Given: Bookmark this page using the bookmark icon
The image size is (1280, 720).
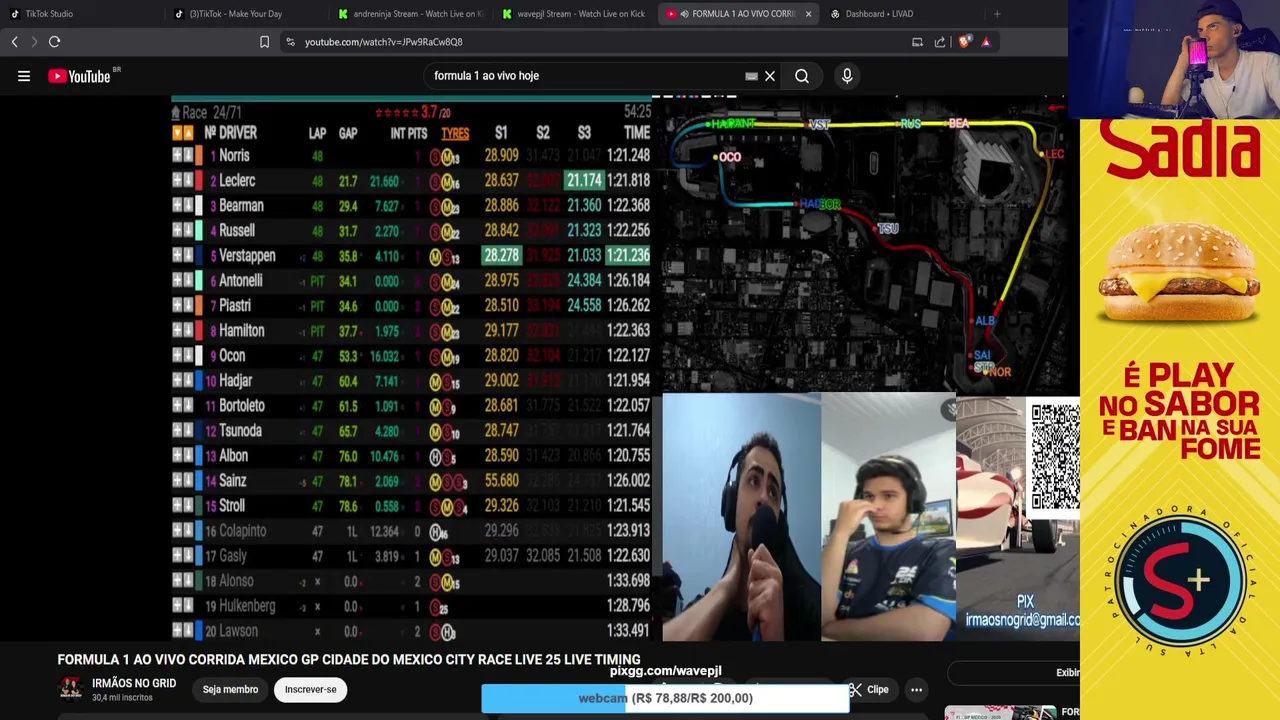Looking at the screenshot, I should click(264, 42).
